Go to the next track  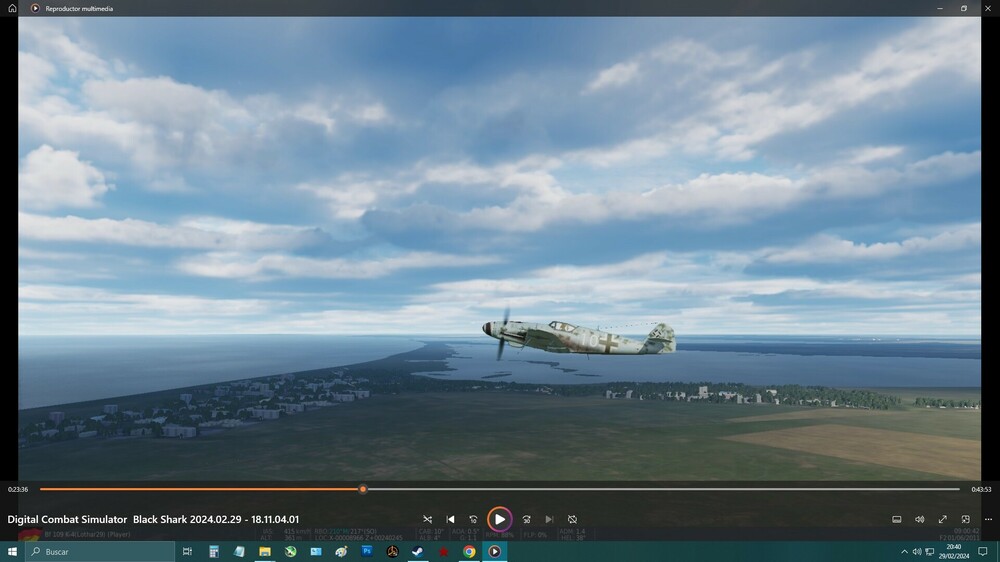click(549, 519)
